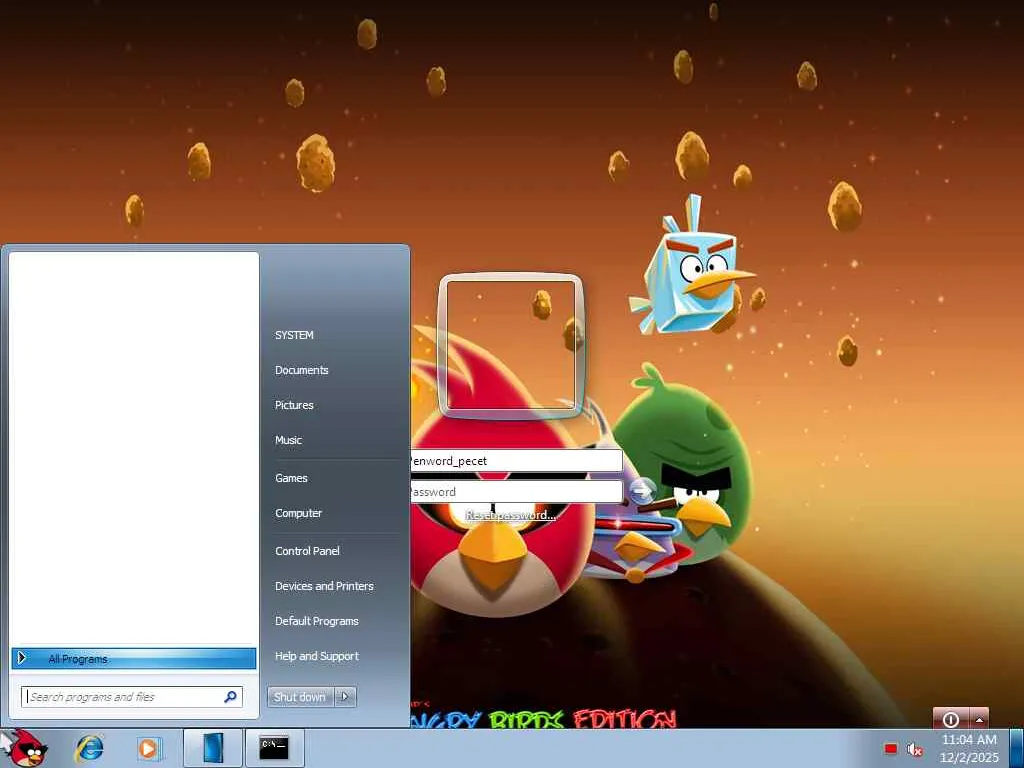The image size is (1024, 768).
Task: Click the username field reading enword_pecet
Action: (x=517, y=461)
